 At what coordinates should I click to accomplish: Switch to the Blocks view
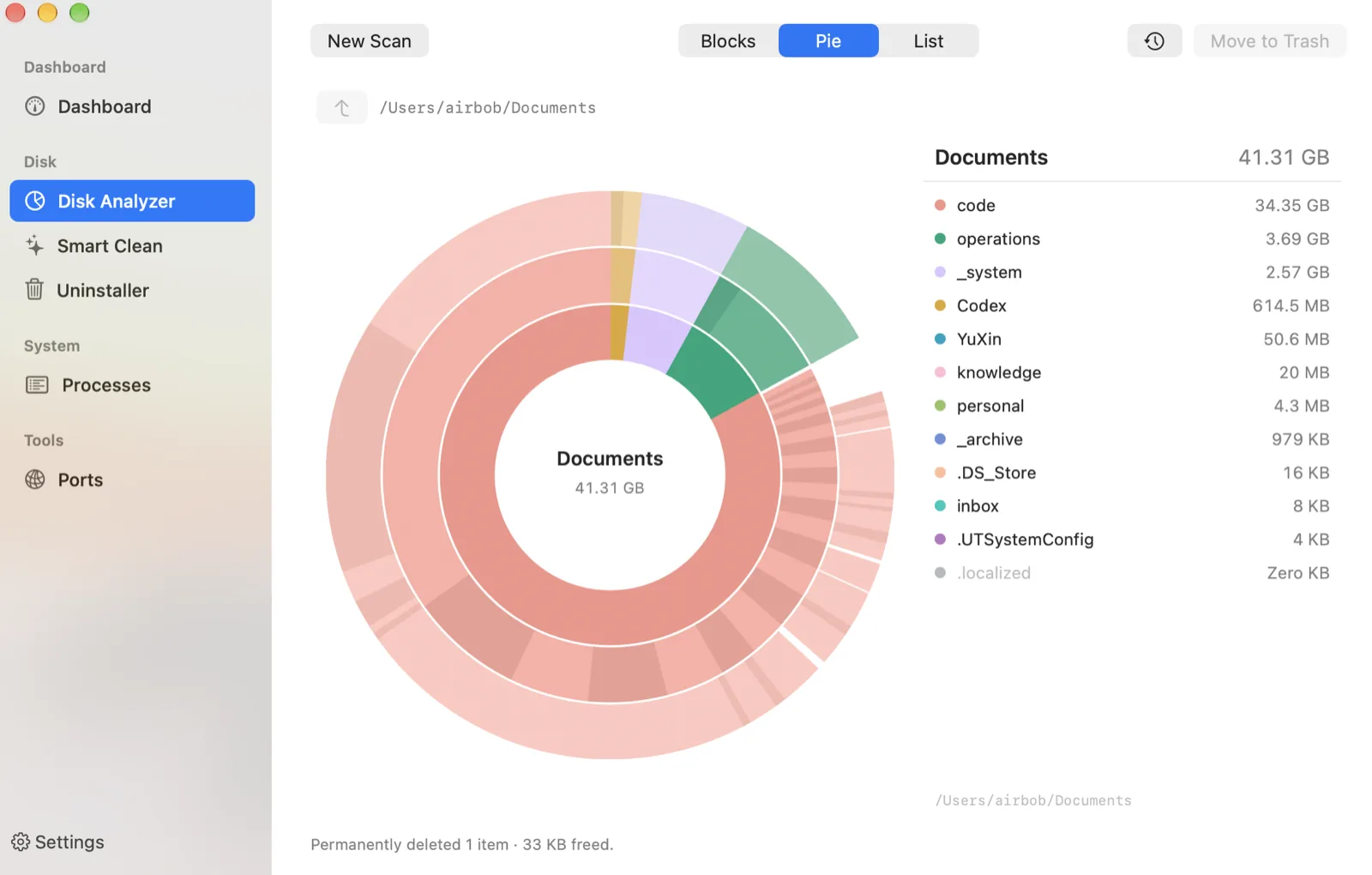(728, 41)
